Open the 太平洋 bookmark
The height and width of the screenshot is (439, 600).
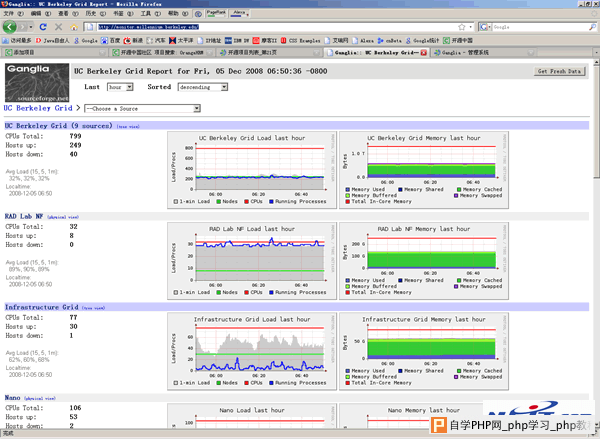tap(181, 40)
